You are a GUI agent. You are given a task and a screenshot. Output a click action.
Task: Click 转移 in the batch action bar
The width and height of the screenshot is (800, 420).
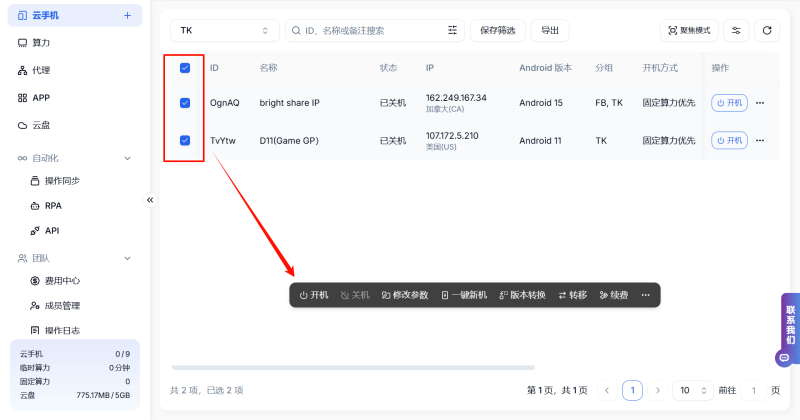click(x=572, y=295)
